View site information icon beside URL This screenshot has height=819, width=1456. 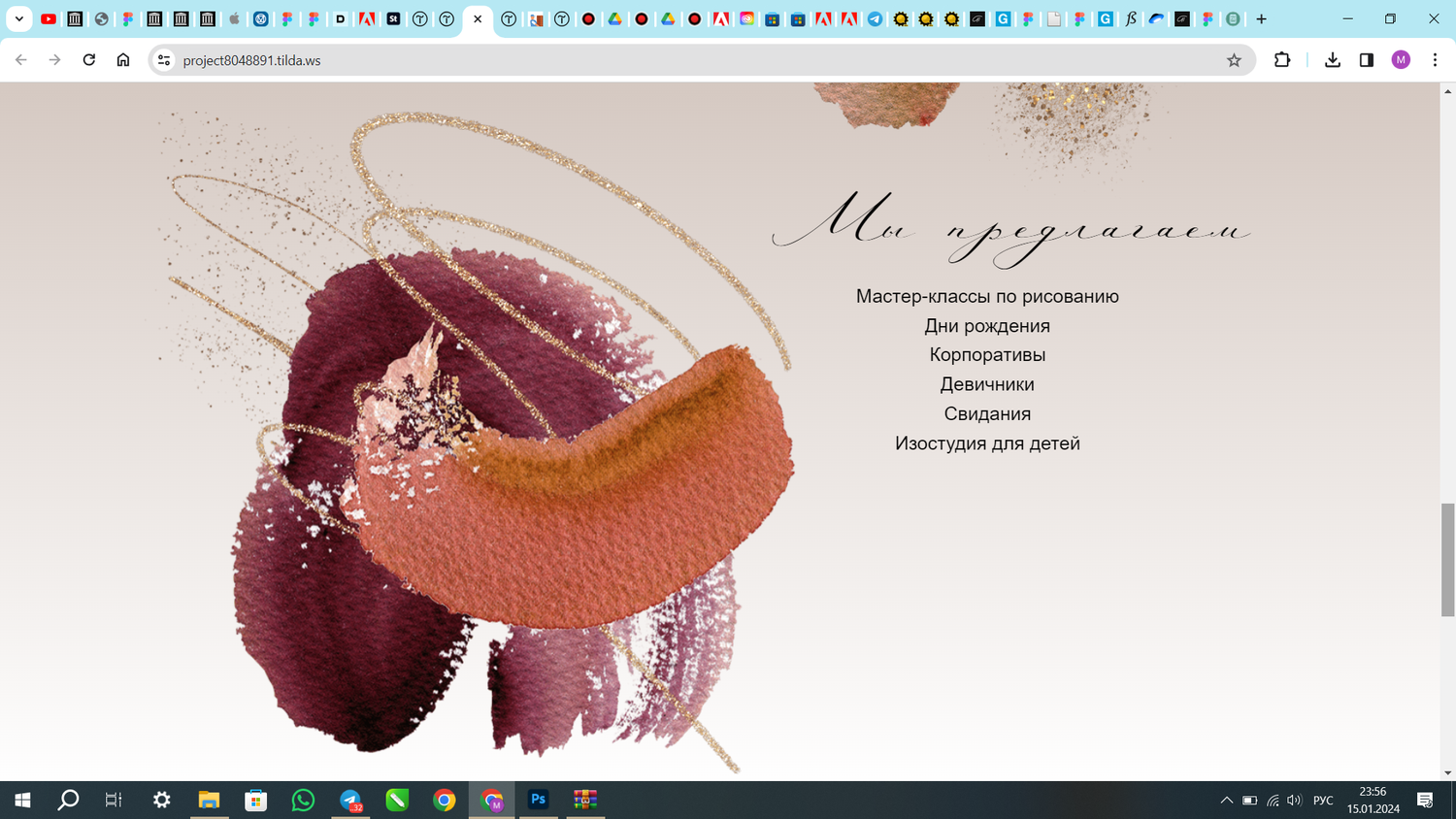tap(164, 60)
